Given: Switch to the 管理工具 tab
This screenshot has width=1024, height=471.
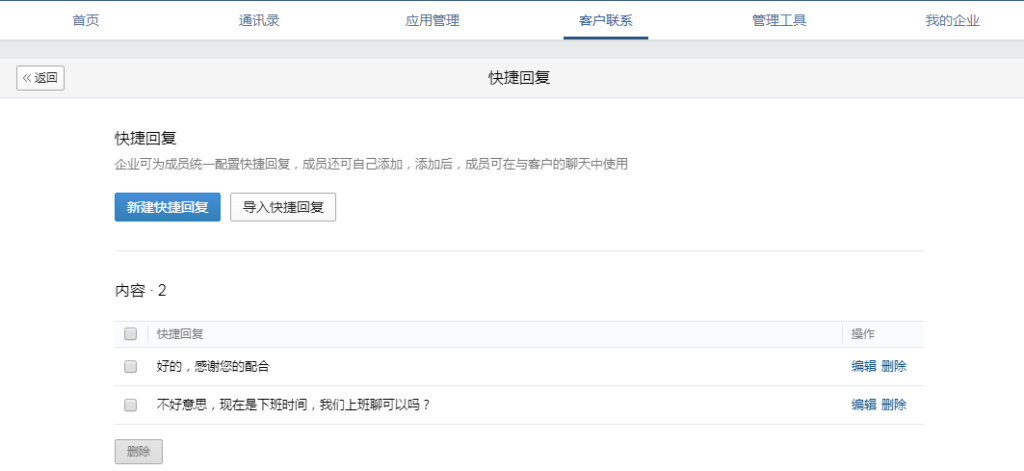Looking at the screenshot, I should click(x=779, y=20).
